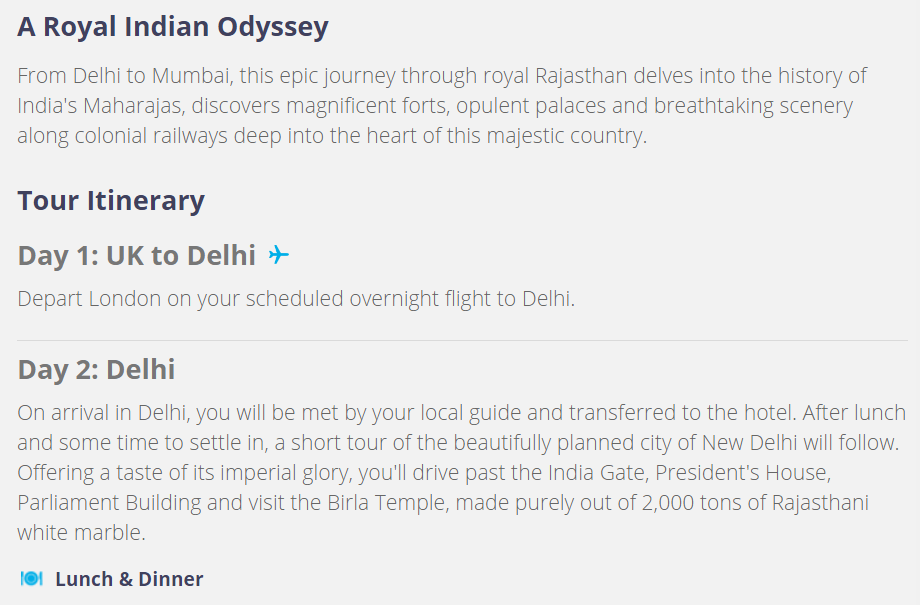Click the meal plate icon near Lunch & Dinner
Image resolution: width=920 pixels, height=605 pixels.
click(x=32, y=579)
